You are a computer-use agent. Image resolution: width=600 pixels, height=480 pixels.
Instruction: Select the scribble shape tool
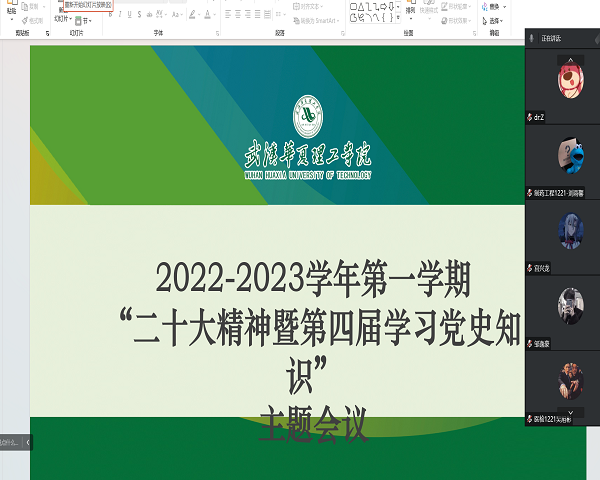pyautogui.click(x=361, y=17)
